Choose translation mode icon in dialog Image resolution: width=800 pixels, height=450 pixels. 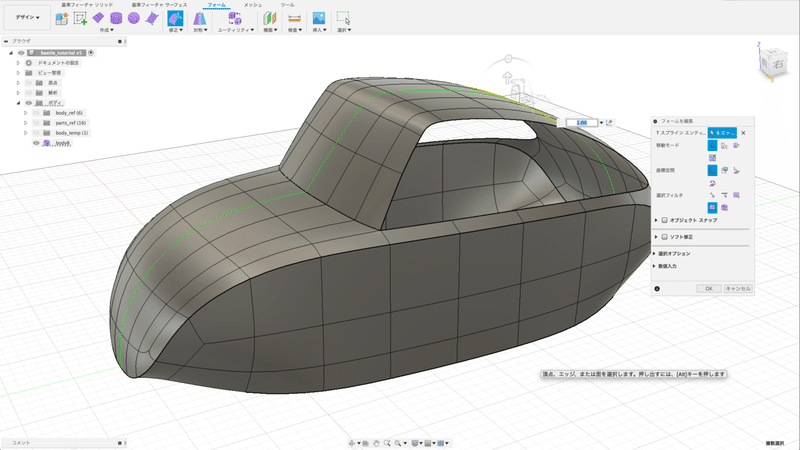pyautogui.click(x=724, y=145)
